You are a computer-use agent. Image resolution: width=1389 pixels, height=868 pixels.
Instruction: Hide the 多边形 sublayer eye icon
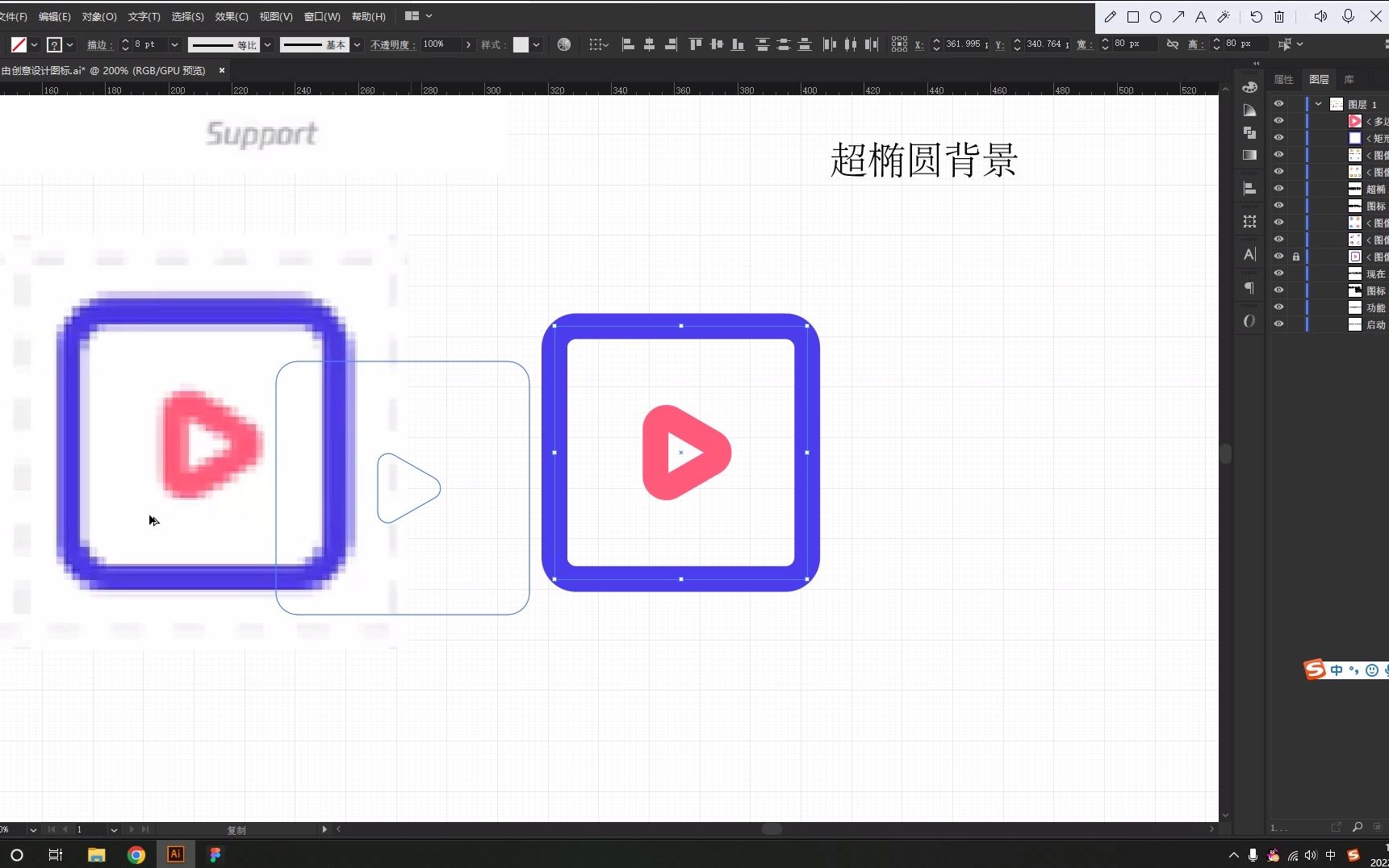1278,121
